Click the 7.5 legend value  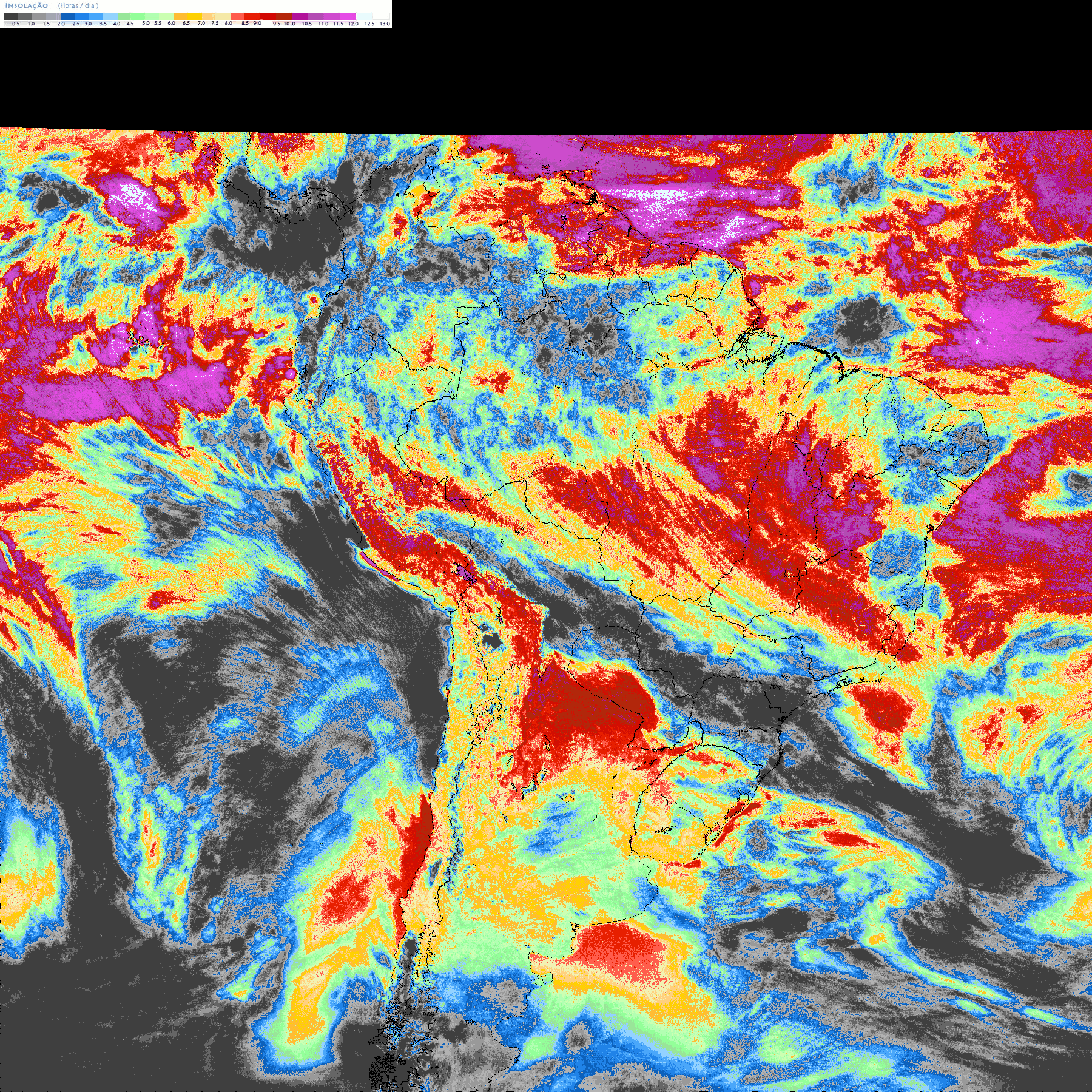pyautogui.click(x=215, y=23)
